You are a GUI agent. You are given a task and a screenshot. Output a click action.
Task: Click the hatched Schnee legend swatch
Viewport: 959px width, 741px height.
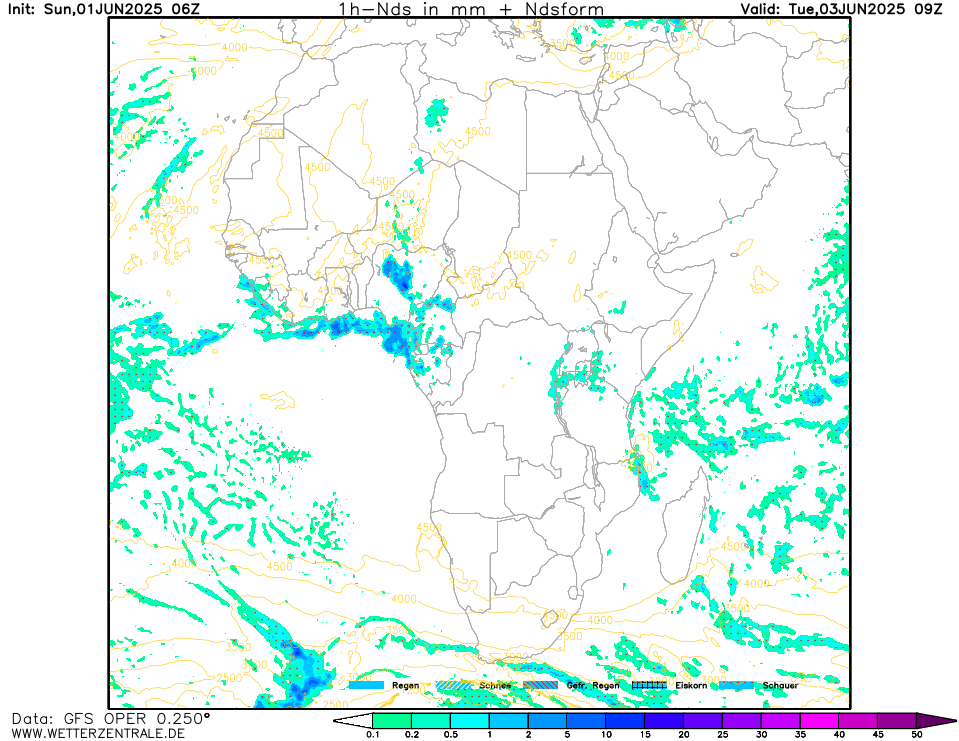[454, 685]
